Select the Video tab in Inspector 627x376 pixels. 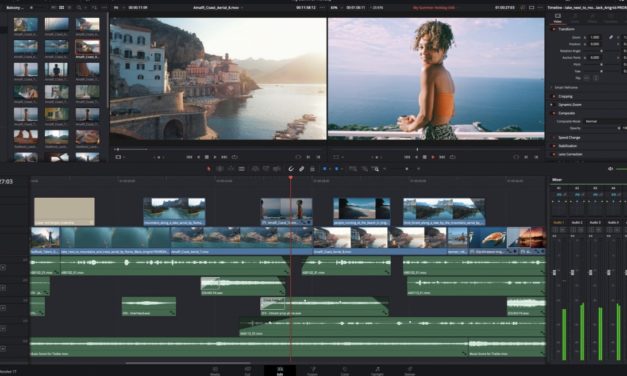(x=557, y=18)
